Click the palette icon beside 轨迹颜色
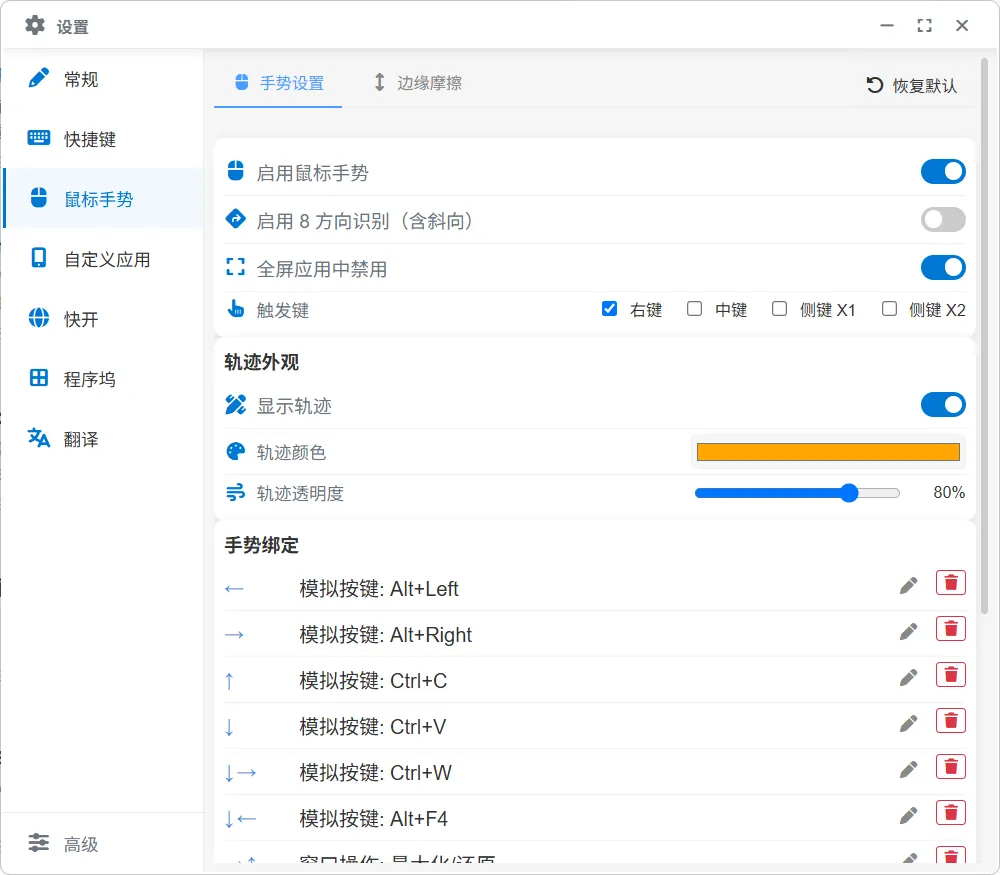This screenshot has height=875, width=1000. pos(235,452)
